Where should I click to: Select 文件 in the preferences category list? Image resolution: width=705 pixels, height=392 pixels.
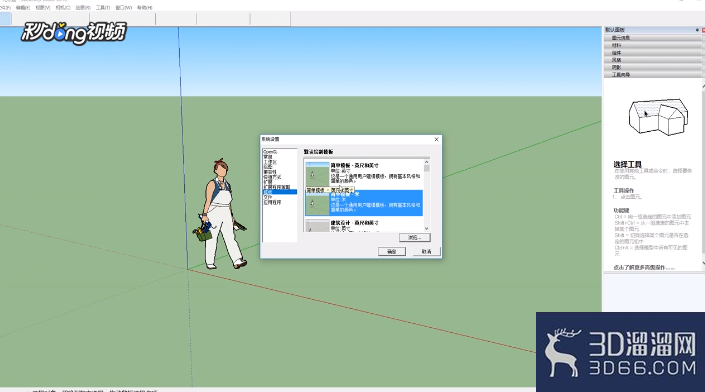[x=268, y=197]
